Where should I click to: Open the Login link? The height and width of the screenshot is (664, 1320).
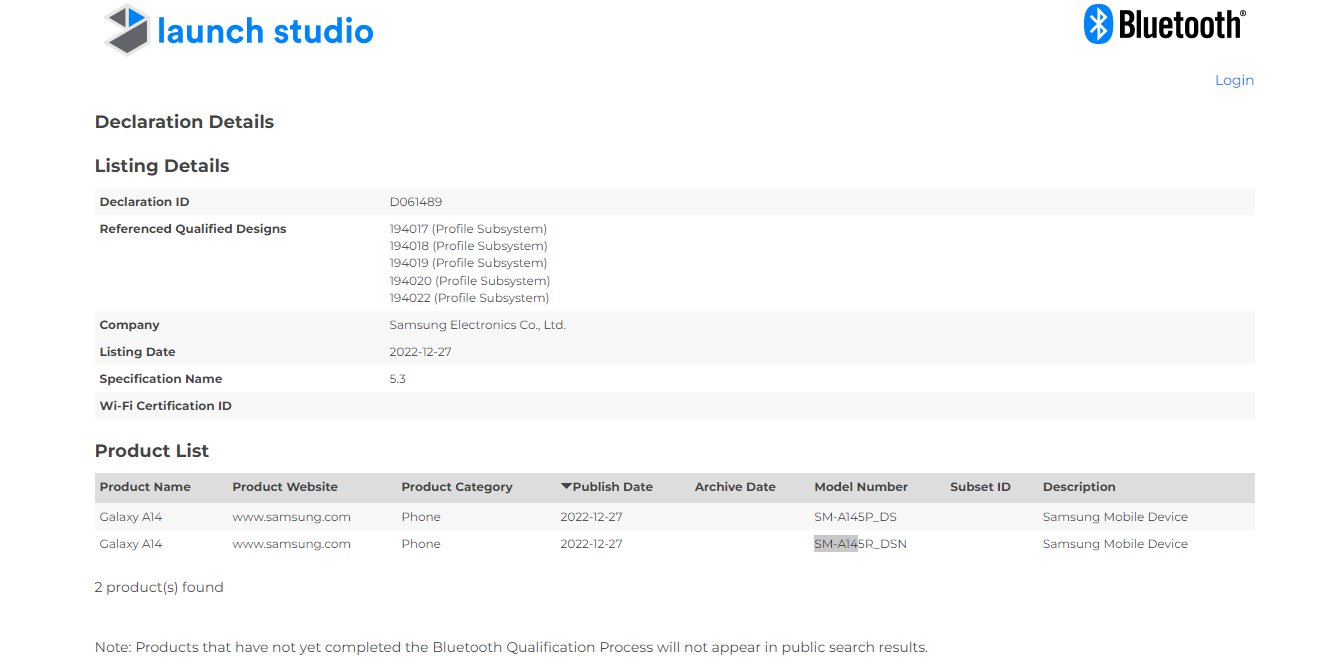click(x=1233, y=80)
